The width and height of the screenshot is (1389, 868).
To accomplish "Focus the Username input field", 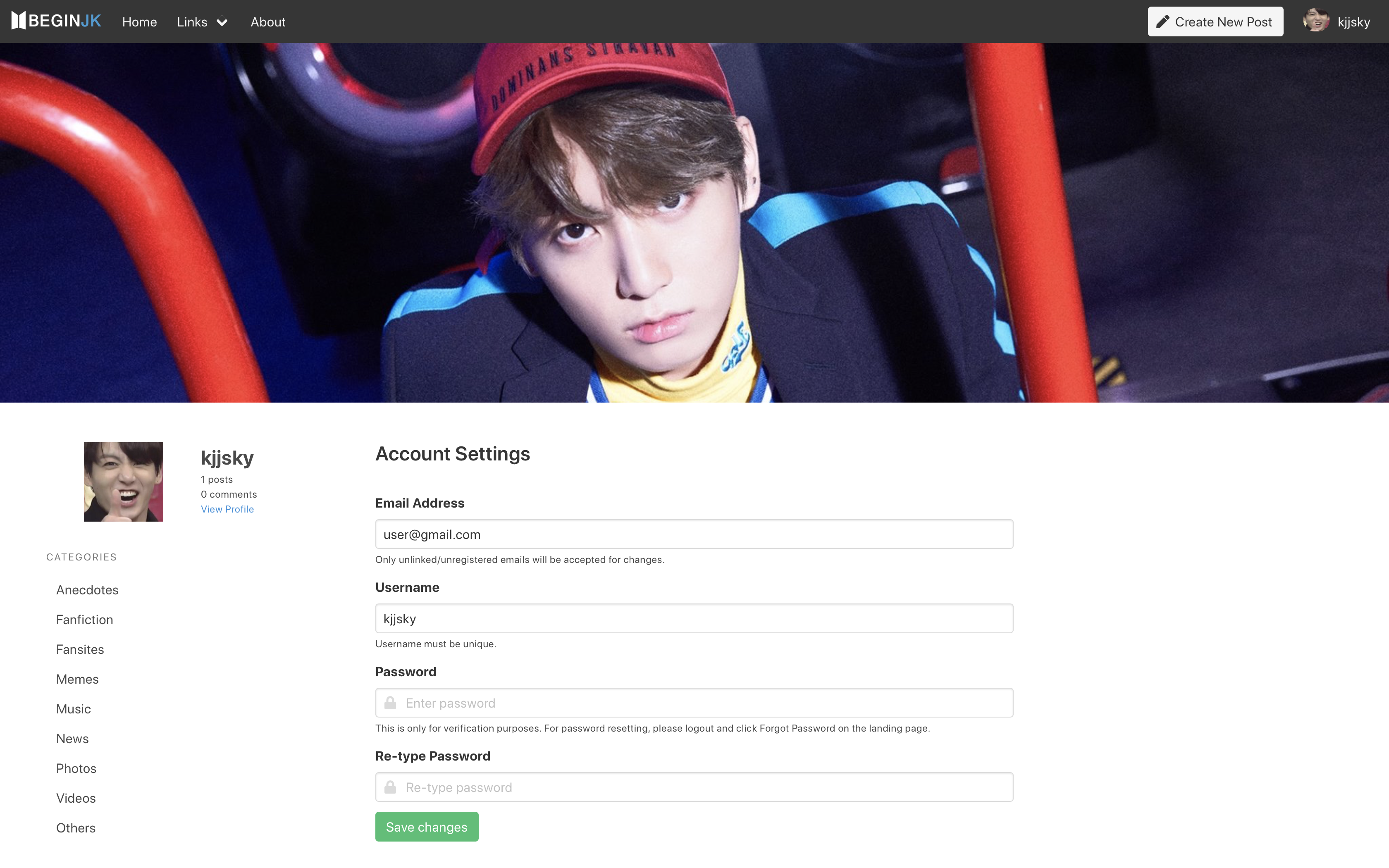I will 694,618.
